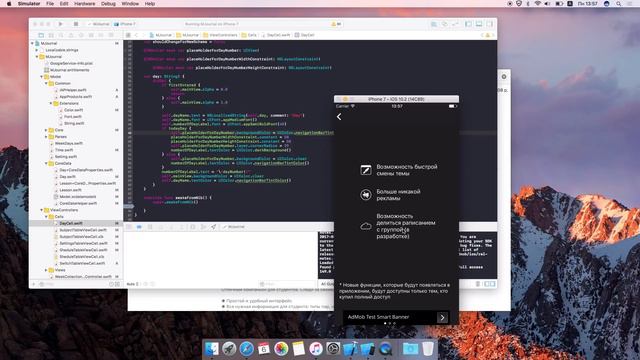Image resolution: width=640 pixels, height=360 pixels.
Task: Tap the no-ads megaphone feature icon
Action: pyautogui.click(x=366, y=195)
